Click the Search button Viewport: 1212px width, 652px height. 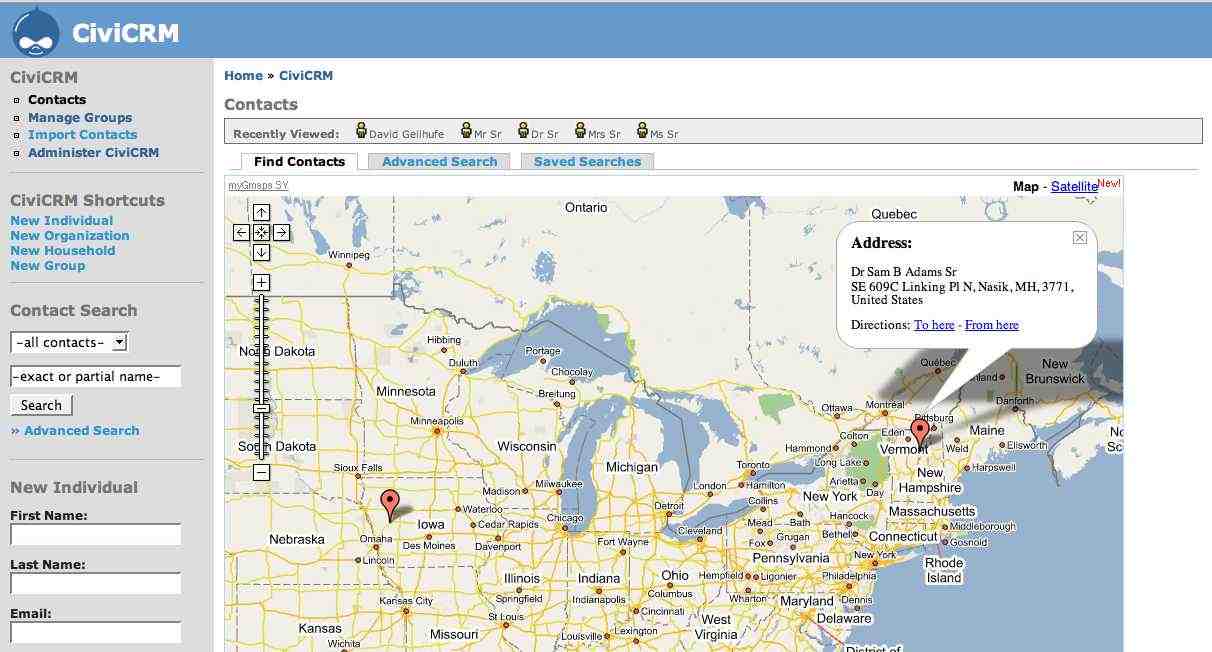tap(41, 405)
